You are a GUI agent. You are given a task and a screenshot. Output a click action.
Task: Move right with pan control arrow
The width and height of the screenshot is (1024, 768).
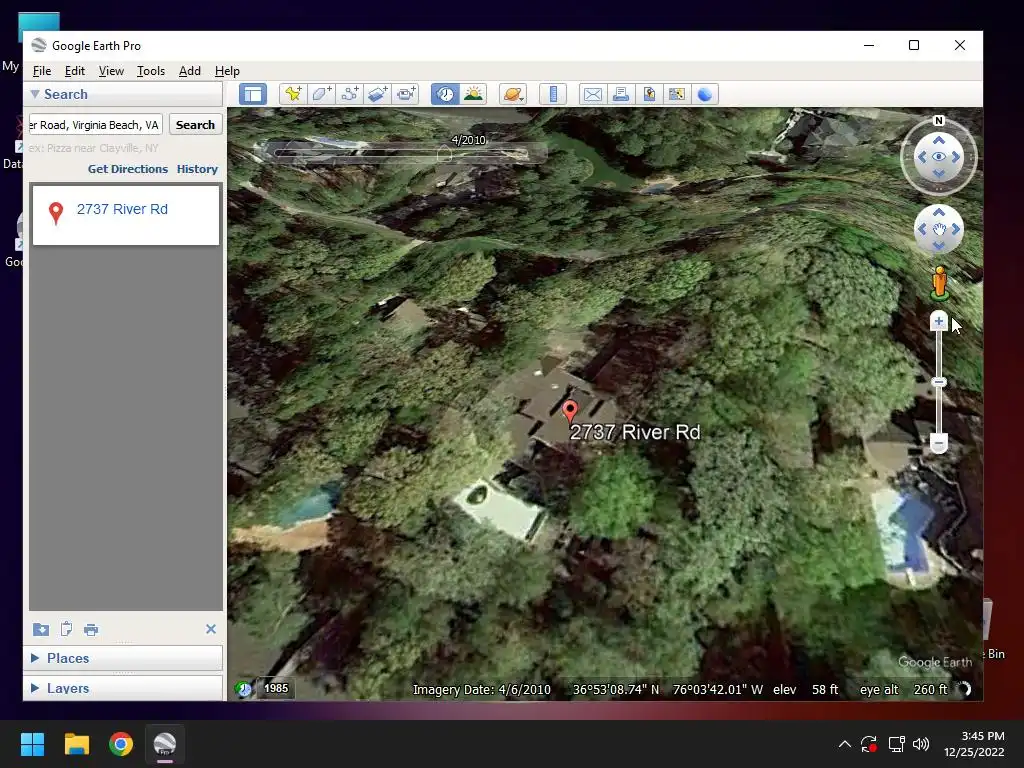(955, 229)
